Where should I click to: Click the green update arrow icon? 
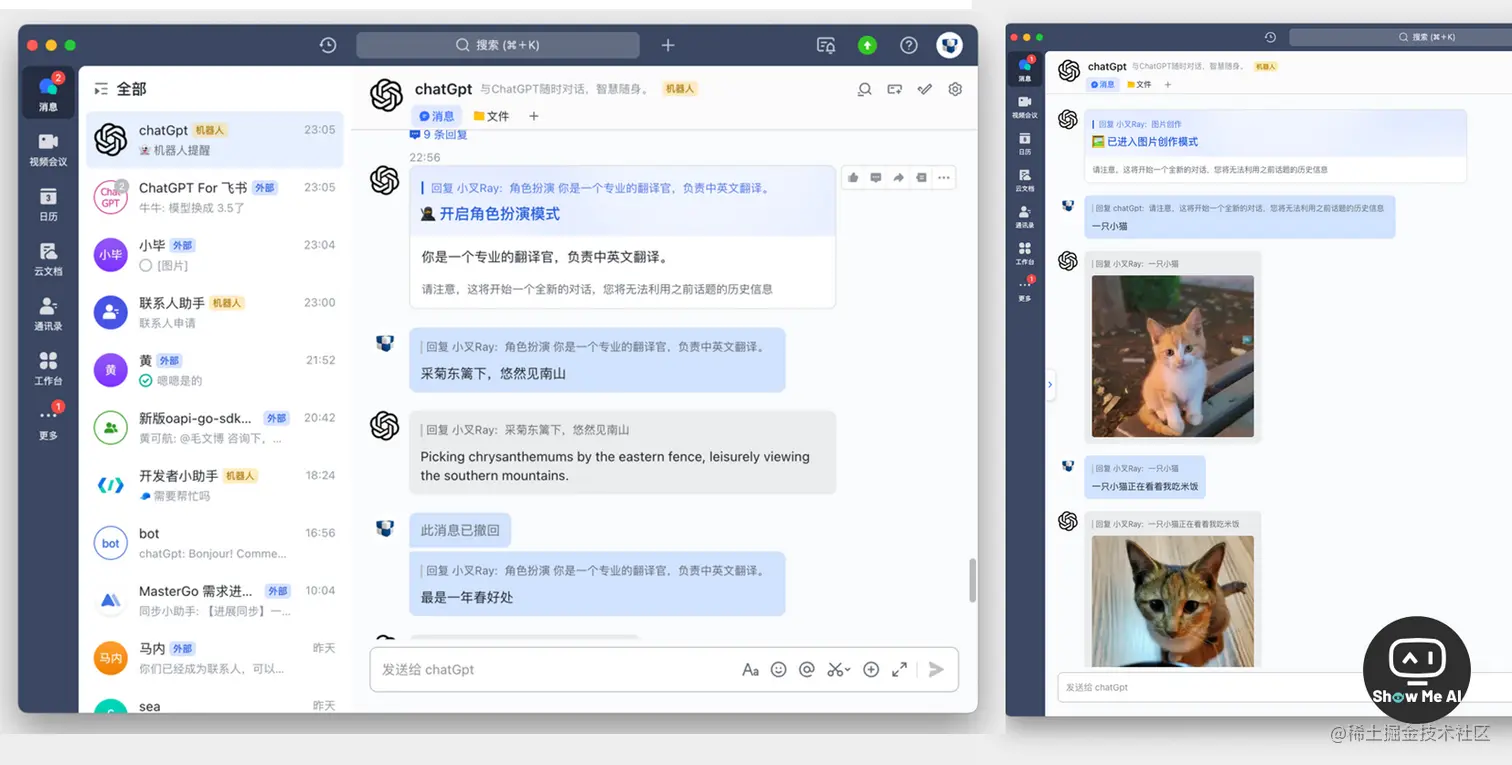pyautogui.click(x=867, y=45)
